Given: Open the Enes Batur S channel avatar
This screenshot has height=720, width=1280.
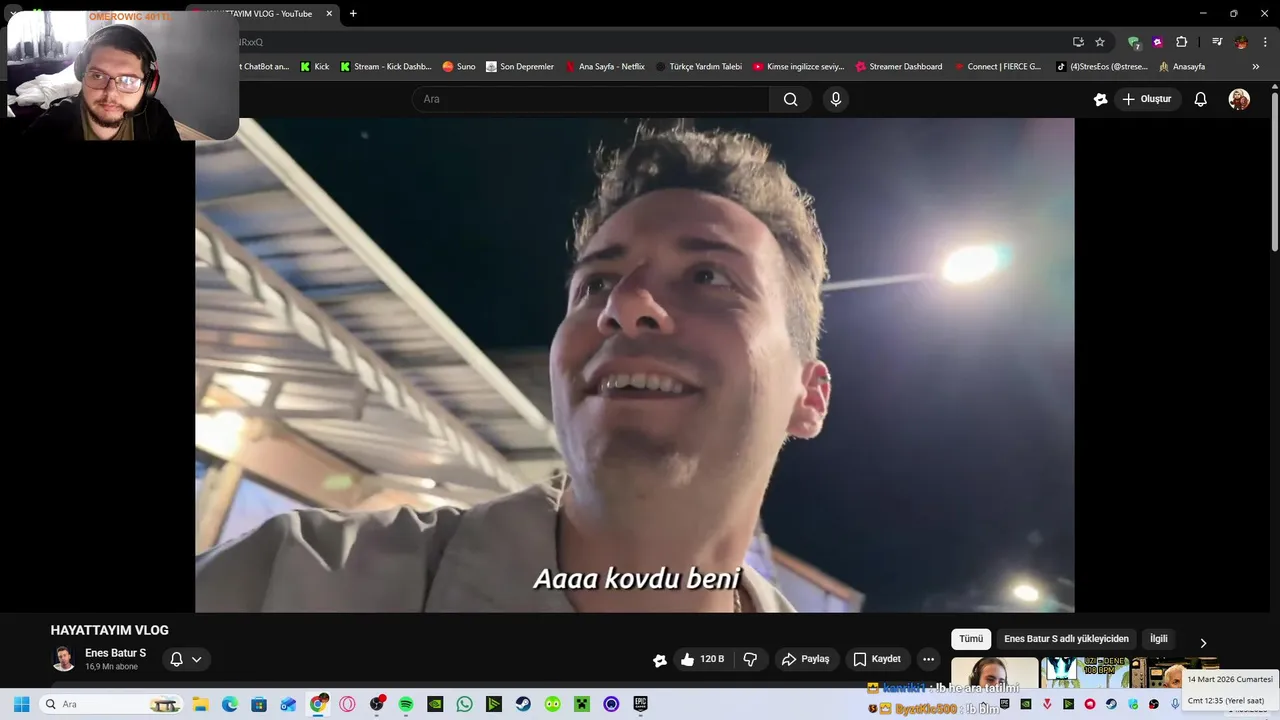Looking at the screenshot, I should point(63,659).
